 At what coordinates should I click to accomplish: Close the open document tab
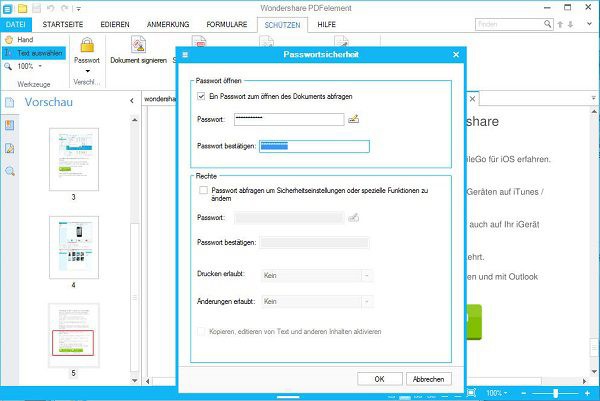(x=473, y=99)
